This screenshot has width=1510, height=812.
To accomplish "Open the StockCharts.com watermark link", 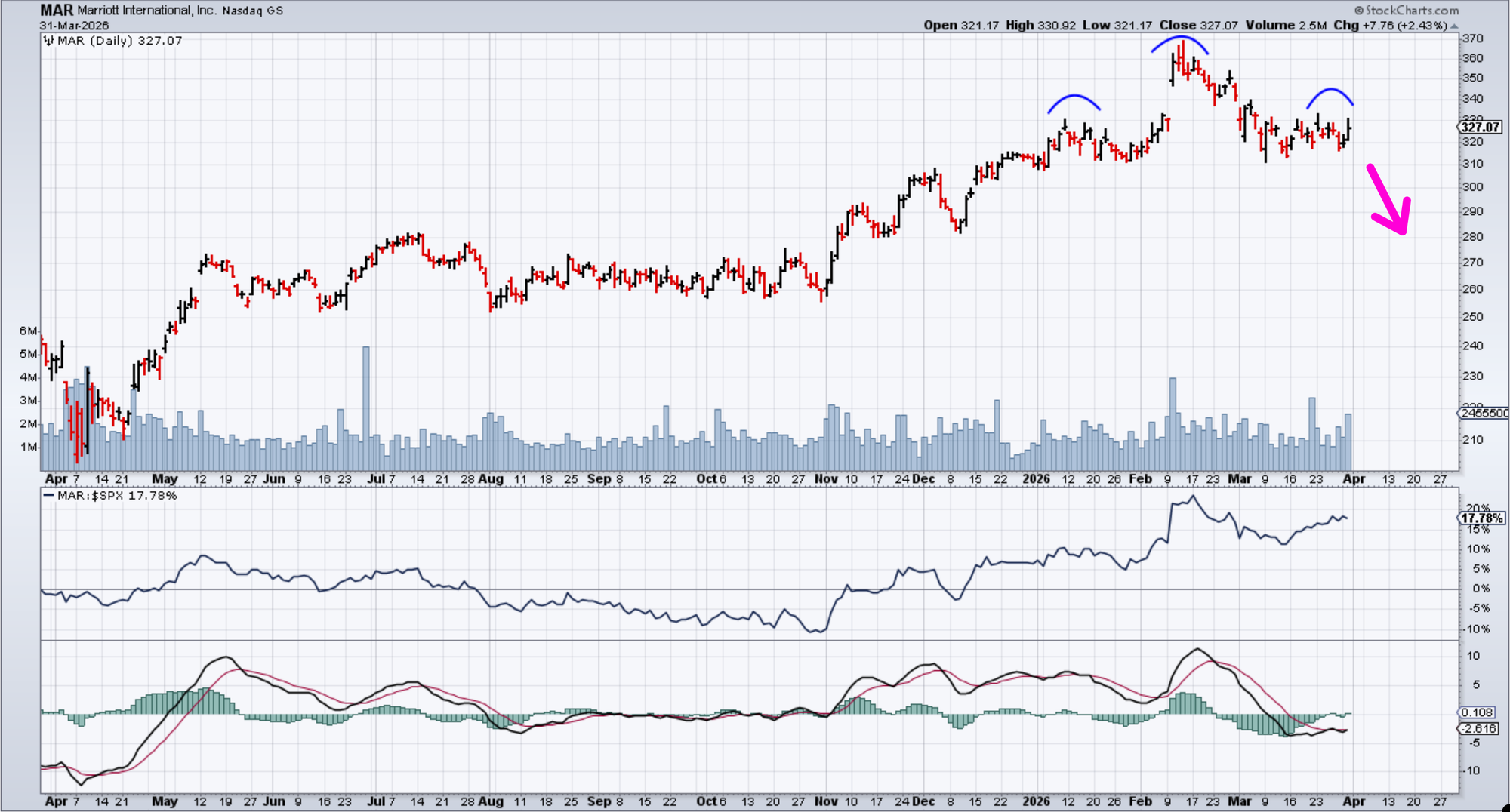I will click(x=1412, y=11).
